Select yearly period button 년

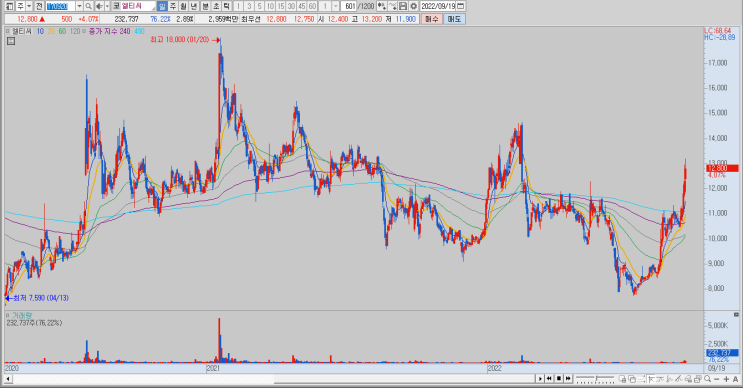click(194, 6)
